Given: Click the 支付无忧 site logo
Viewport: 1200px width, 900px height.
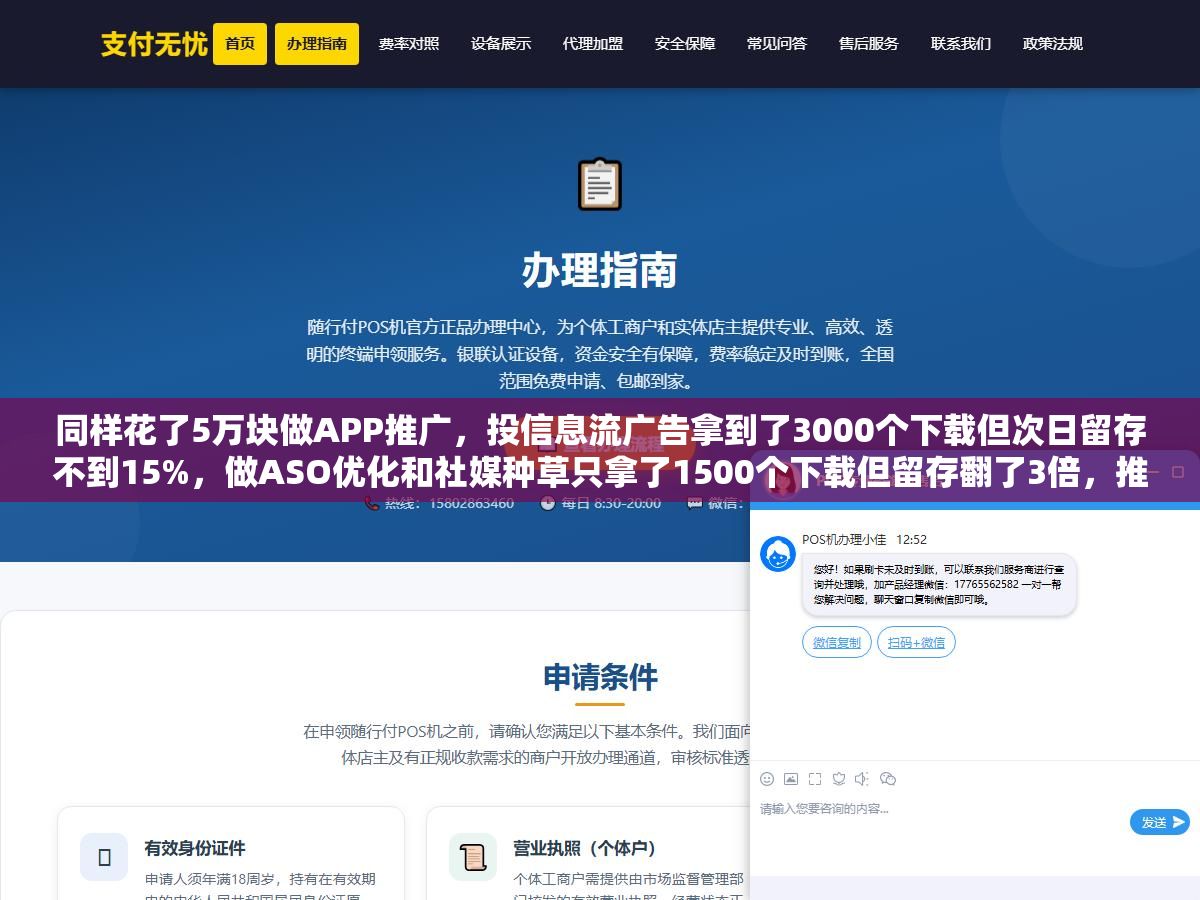Looking at the screenshot, I should [x=154, y=44].
